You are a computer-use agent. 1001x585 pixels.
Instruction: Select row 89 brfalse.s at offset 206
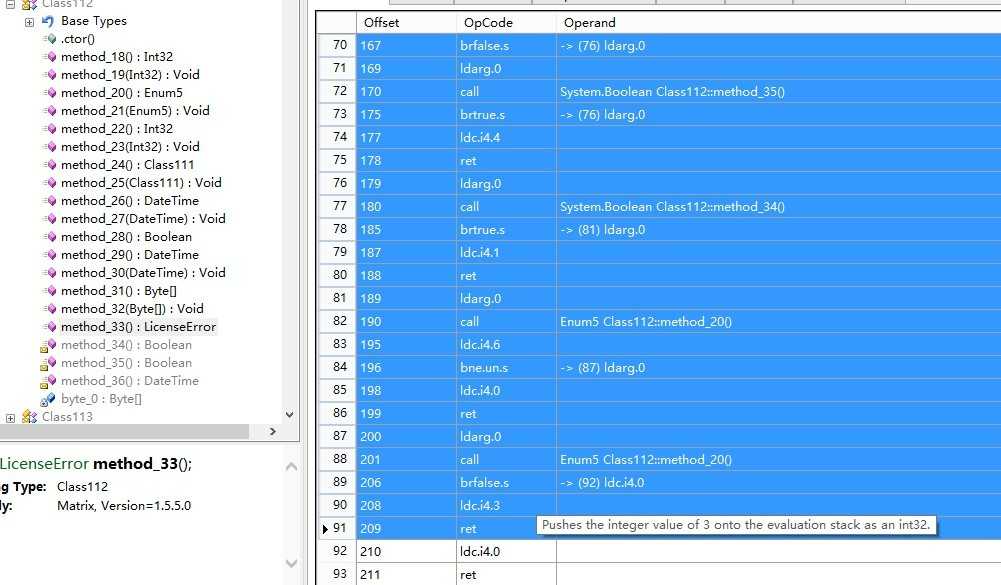pos(659,482)
